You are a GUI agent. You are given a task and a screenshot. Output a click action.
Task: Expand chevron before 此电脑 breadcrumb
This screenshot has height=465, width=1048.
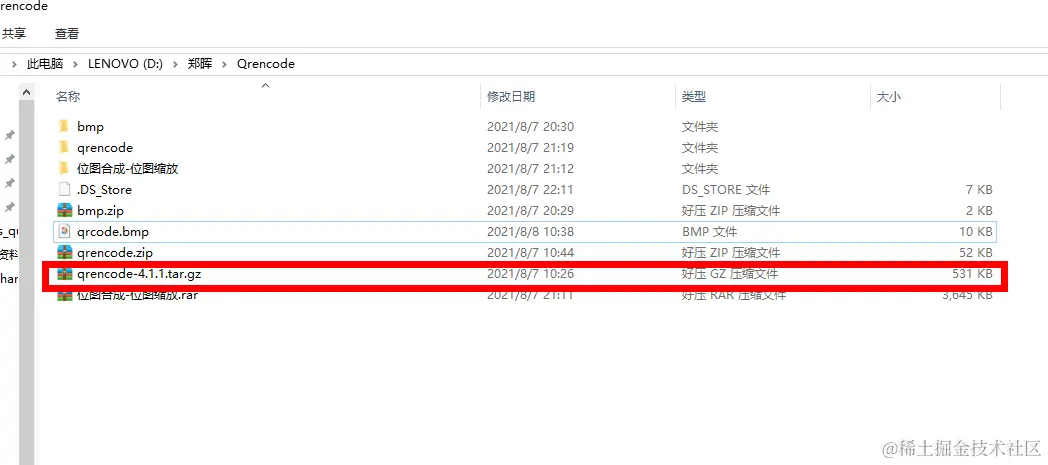14,64
